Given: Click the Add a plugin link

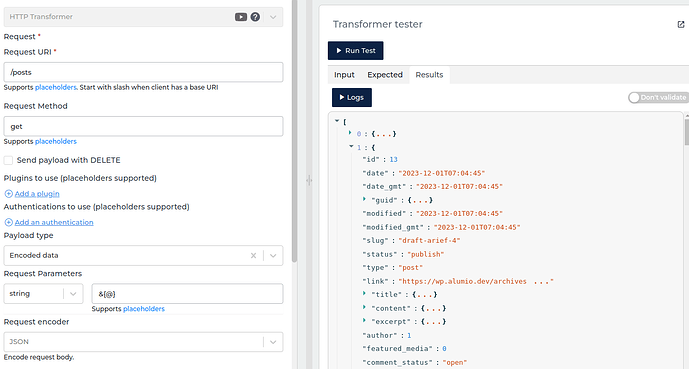Looking at the screenshot, I should click(37, 194).
